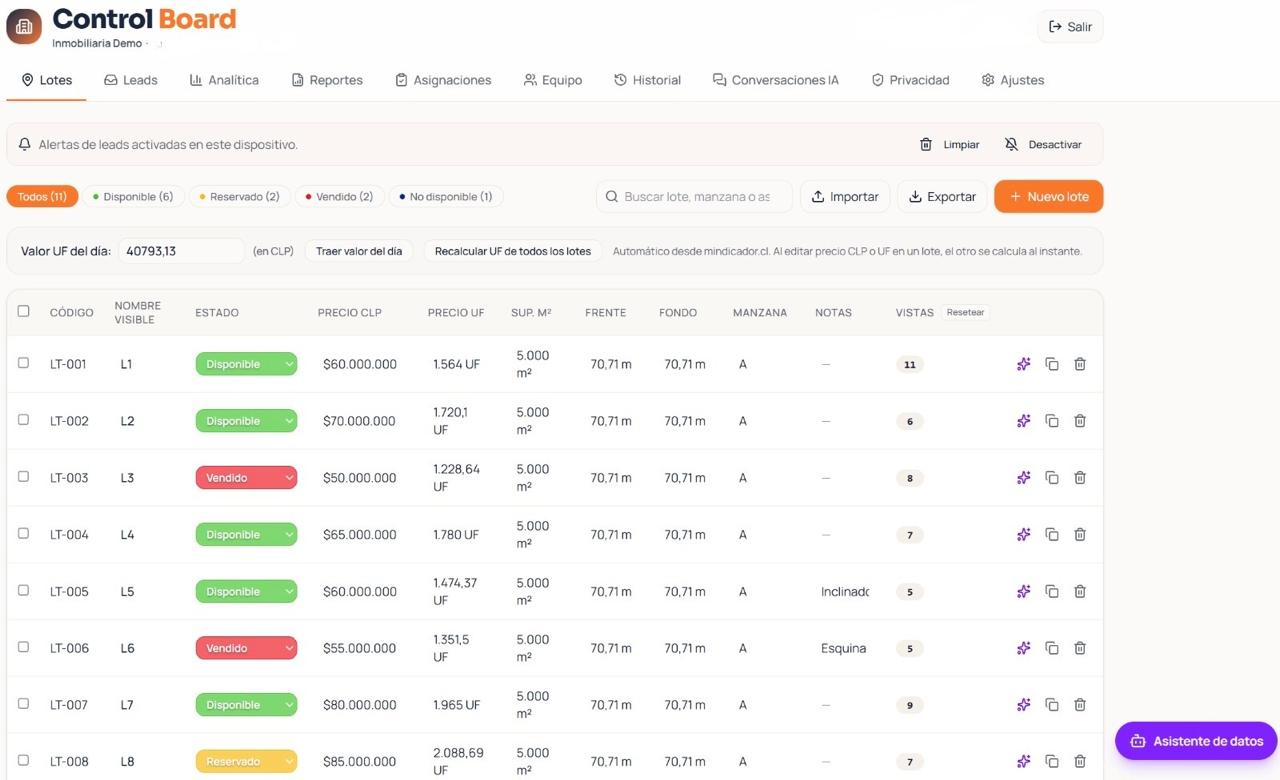
Task: Click the sparkle AI icon for LT-002
Action: pos(1023,421)
